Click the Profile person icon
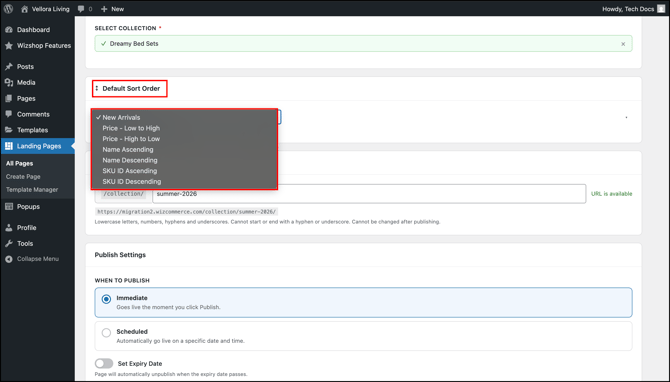This screenshot has height=382, width=670. coord(9,228)
